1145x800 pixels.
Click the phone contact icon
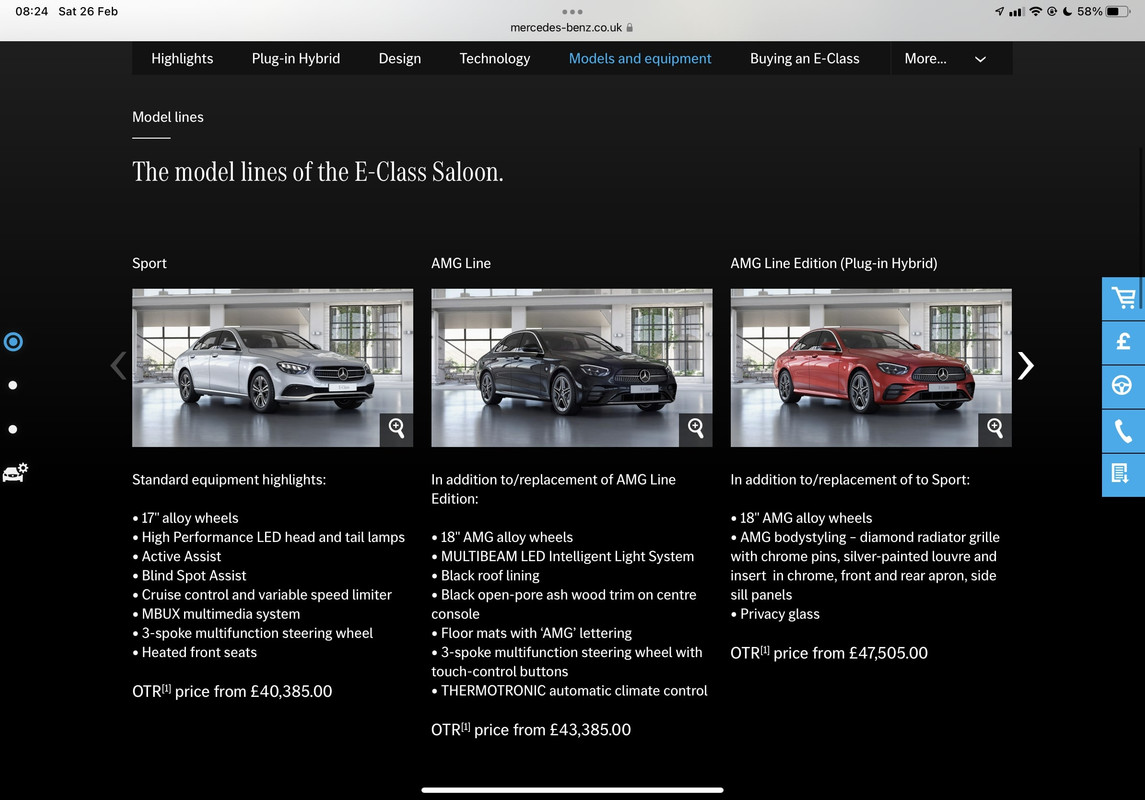tap(1123, 431)
